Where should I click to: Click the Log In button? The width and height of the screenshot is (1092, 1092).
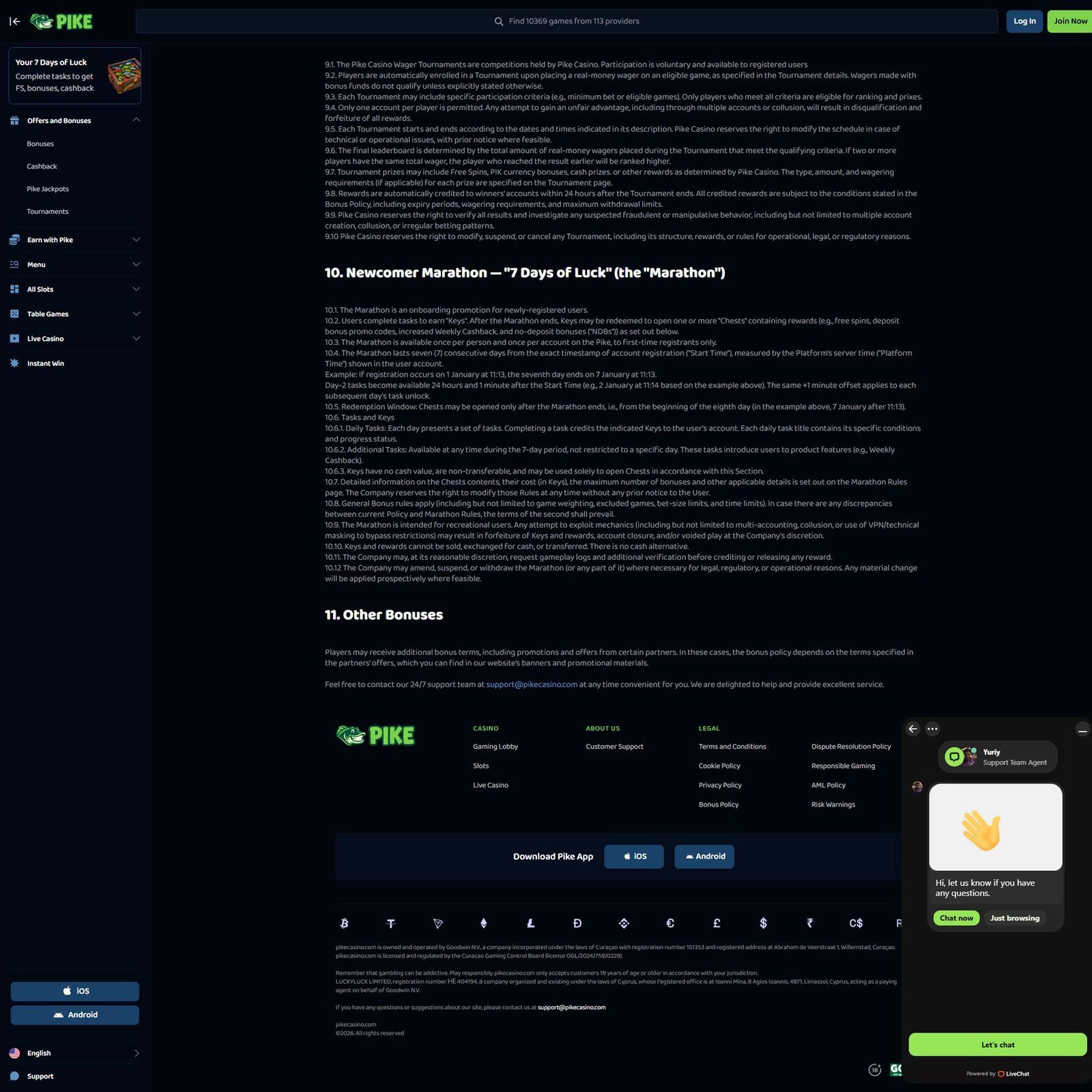[x=1024, y=21]
